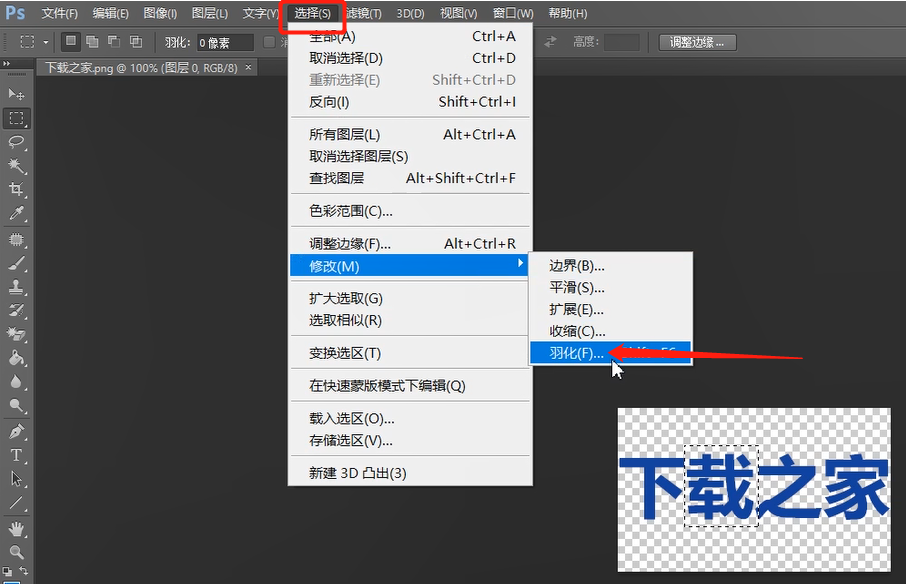Grab the Zoom tool
Image resolution: width=906 pixels, height=584 pixels.
pos(14,551)
